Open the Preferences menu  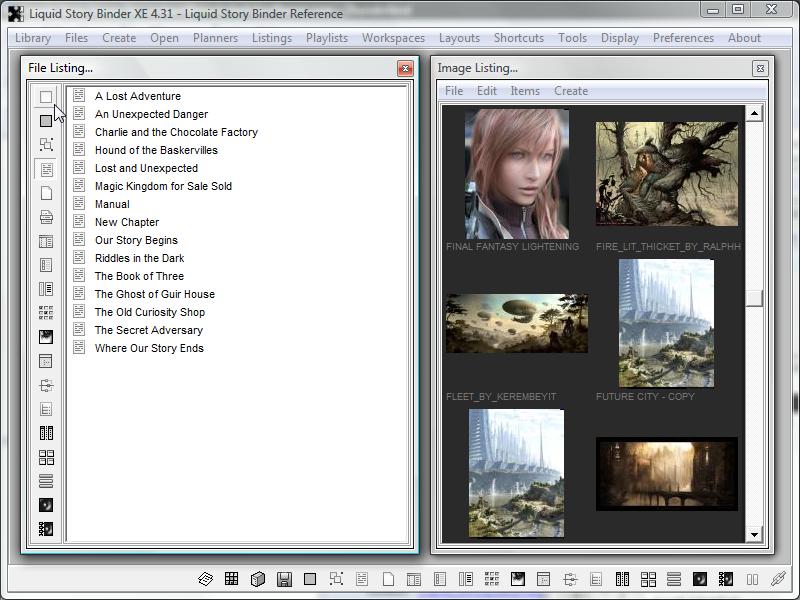pyautogui.click(x=683, y=38)
